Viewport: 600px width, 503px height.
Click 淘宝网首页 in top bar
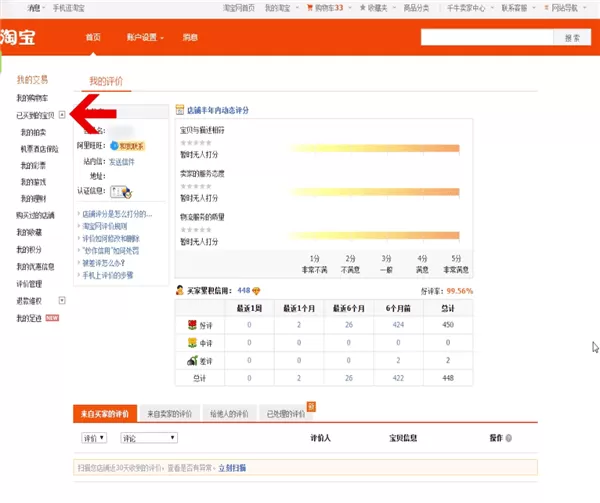239,8
